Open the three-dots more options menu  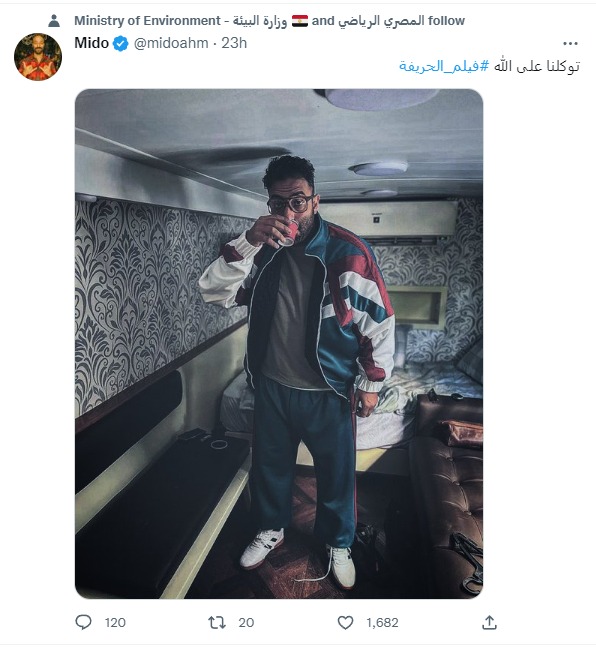[x=570, y=43]
